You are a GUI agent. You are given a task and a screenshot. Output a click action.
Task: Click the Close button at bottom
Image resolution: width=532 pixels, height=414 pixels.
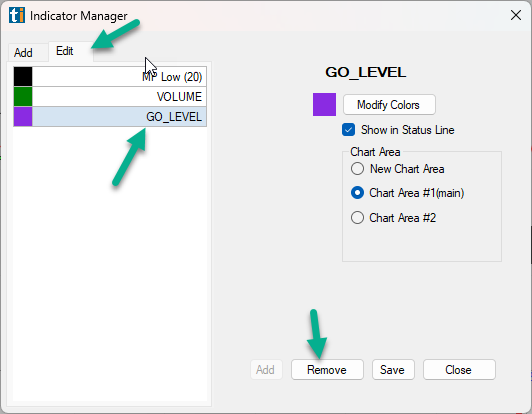click(x=459, y=370)
